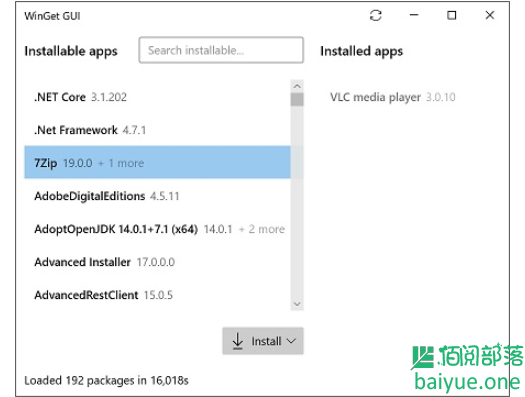Image resolution: width=525 pixels, height=397 pixels.
Task: Click '+ 1 more' versions next to 7Zip
Action: pos(121,163)
